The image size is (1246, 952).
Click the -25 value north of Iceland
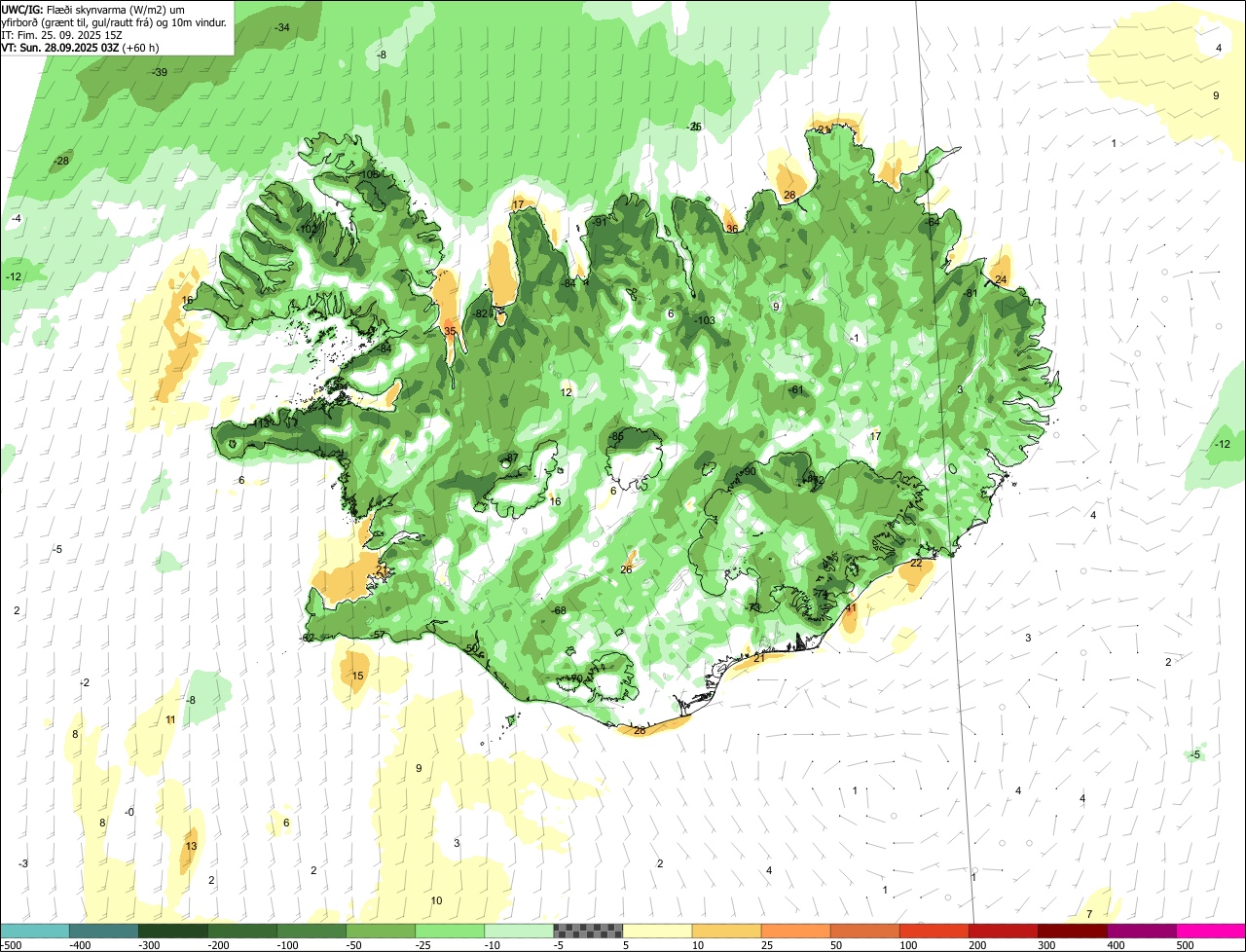pos(695,127)
